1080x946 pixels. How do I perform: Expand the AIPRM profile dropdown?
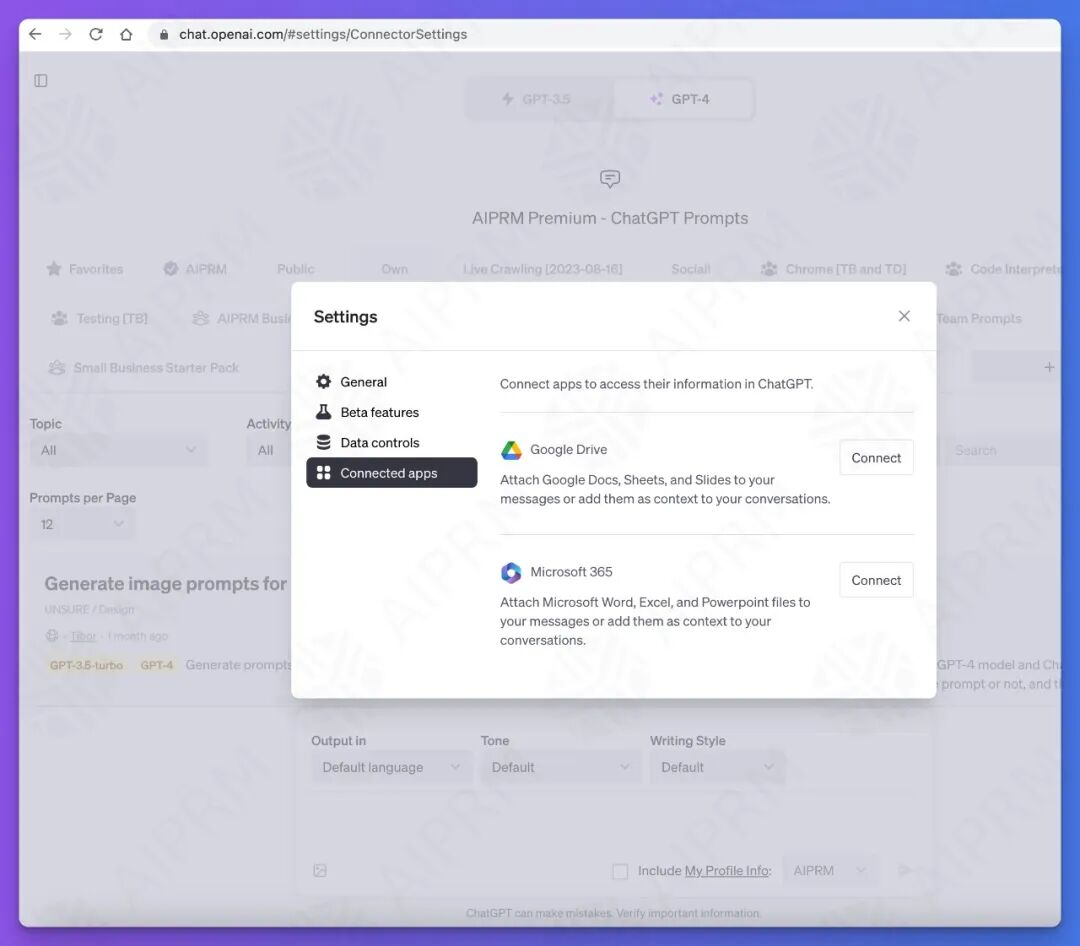pos(829,871)
